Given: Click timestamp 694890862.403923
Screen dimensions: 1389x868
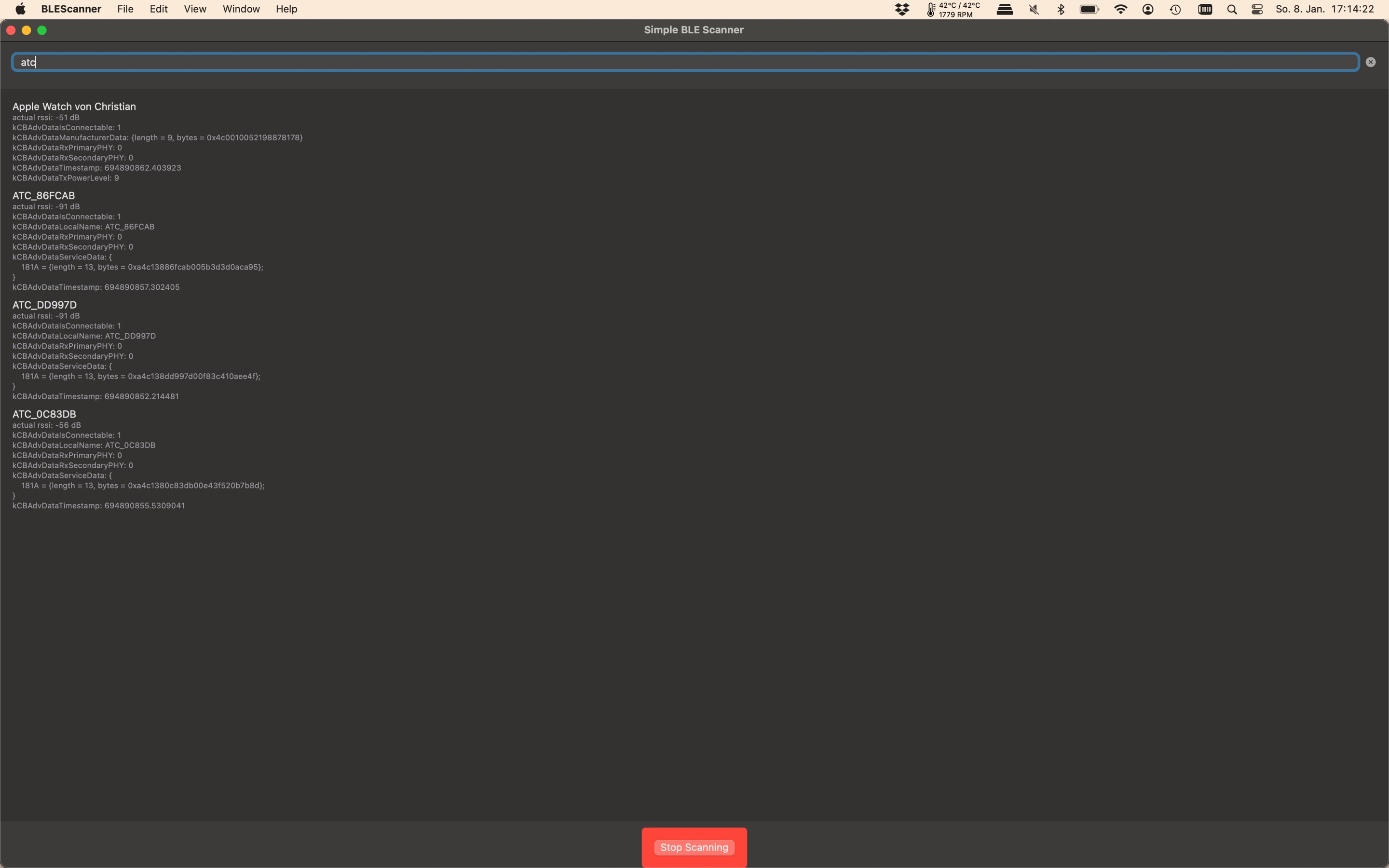Looking at the screenshot, I should coord(142,168).
